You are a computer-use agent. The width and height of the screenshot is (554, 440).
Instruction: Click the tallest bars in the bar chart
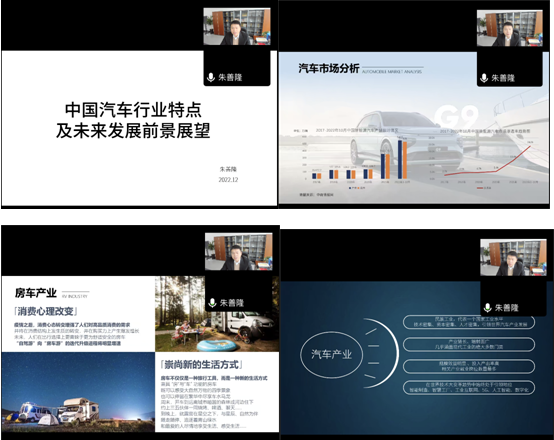402,159
